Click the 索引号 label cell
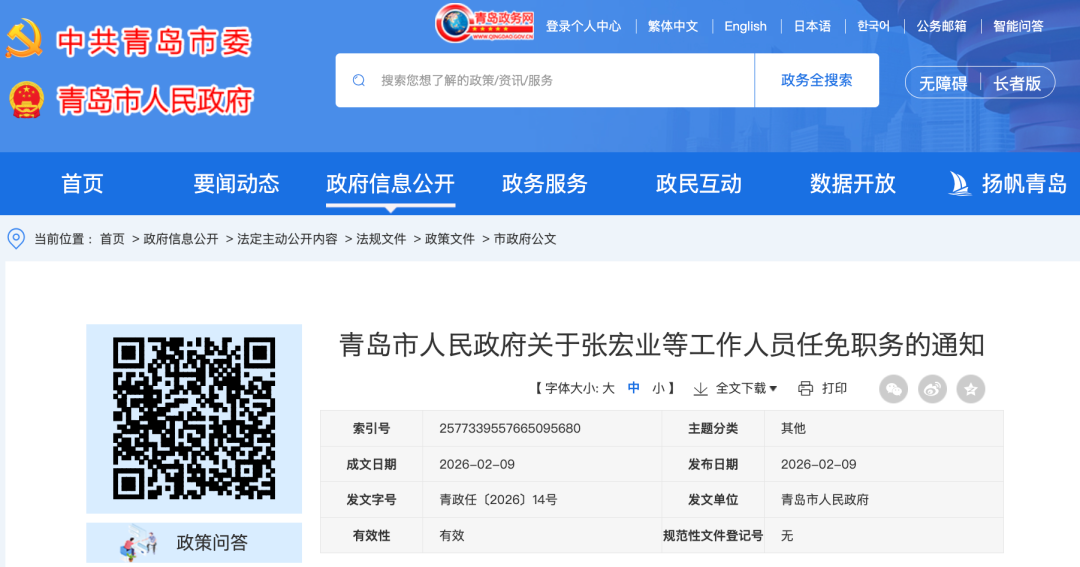 click(371, 429)
